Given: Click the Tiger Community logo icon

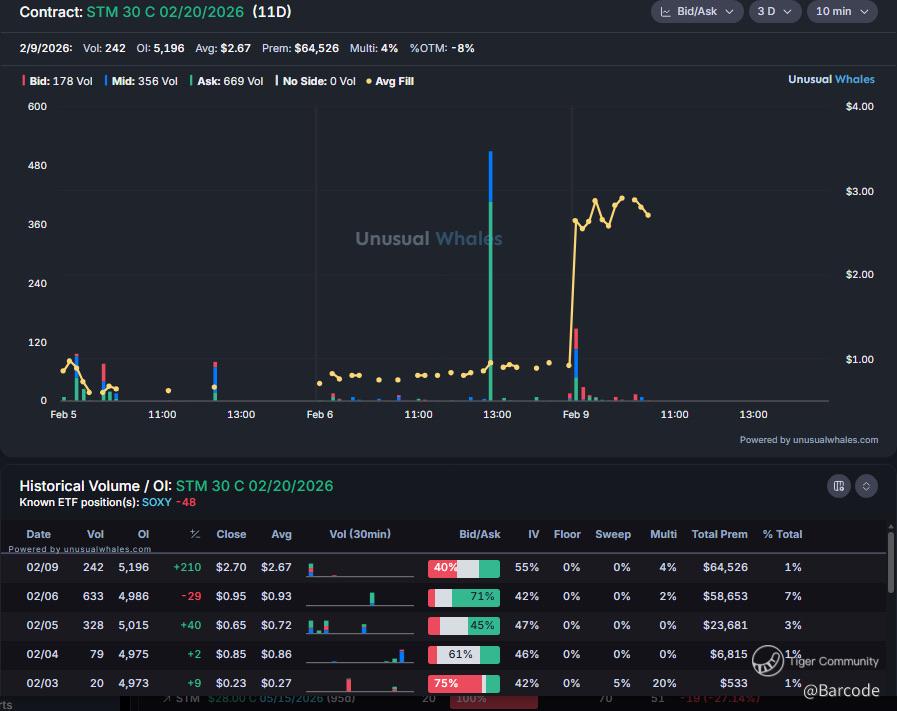Looking at the screenshot, I should coord(767,661).
